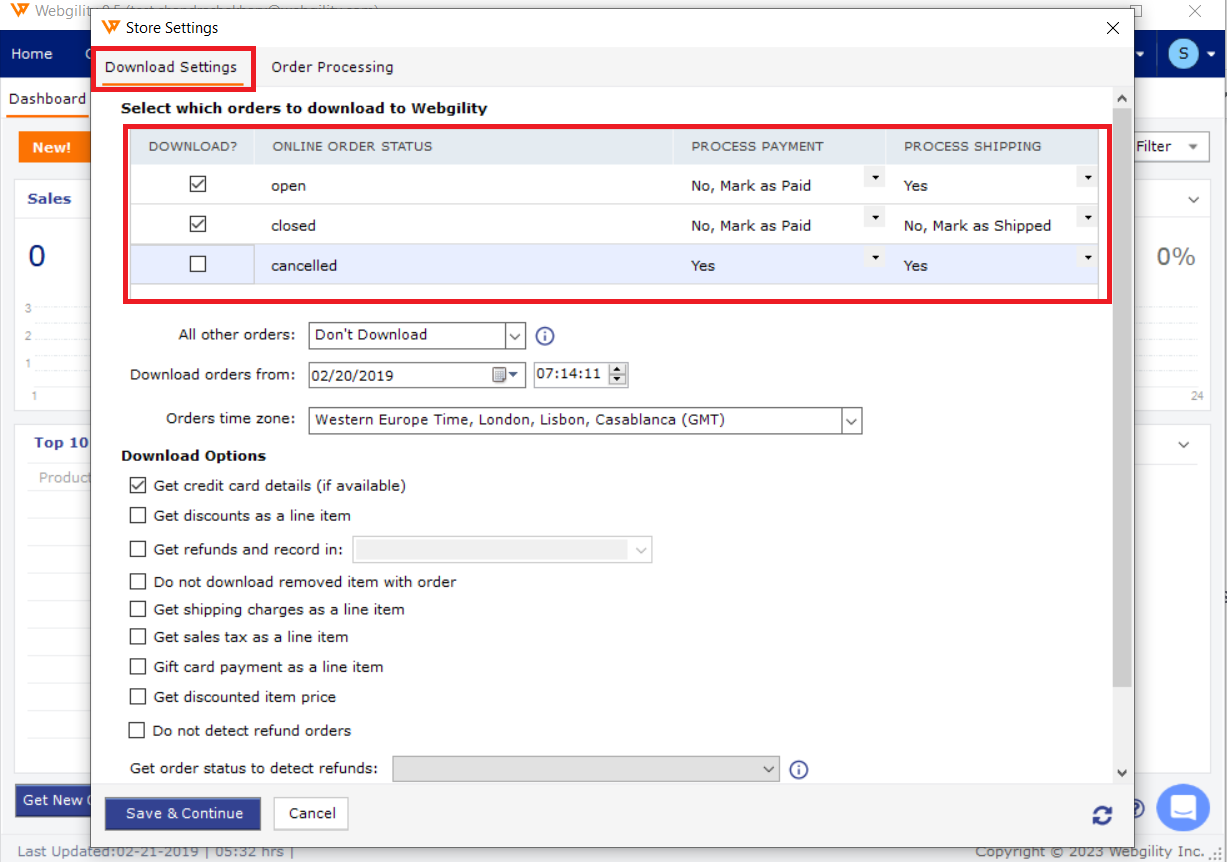The image size is (1227, 862).
Task: Open the chat support bubble icon
Action: point(1183,809)
